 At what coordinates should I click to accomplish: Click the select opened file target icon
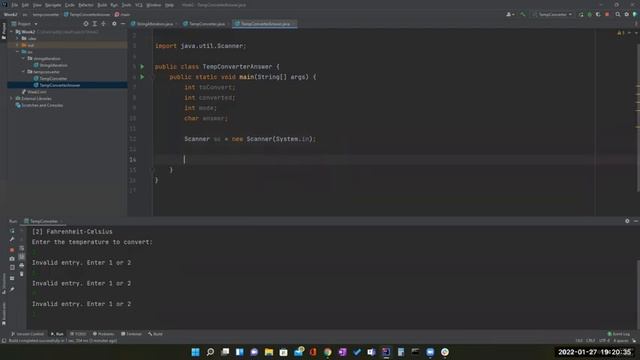pyautogui.click(x=86, y=24)
